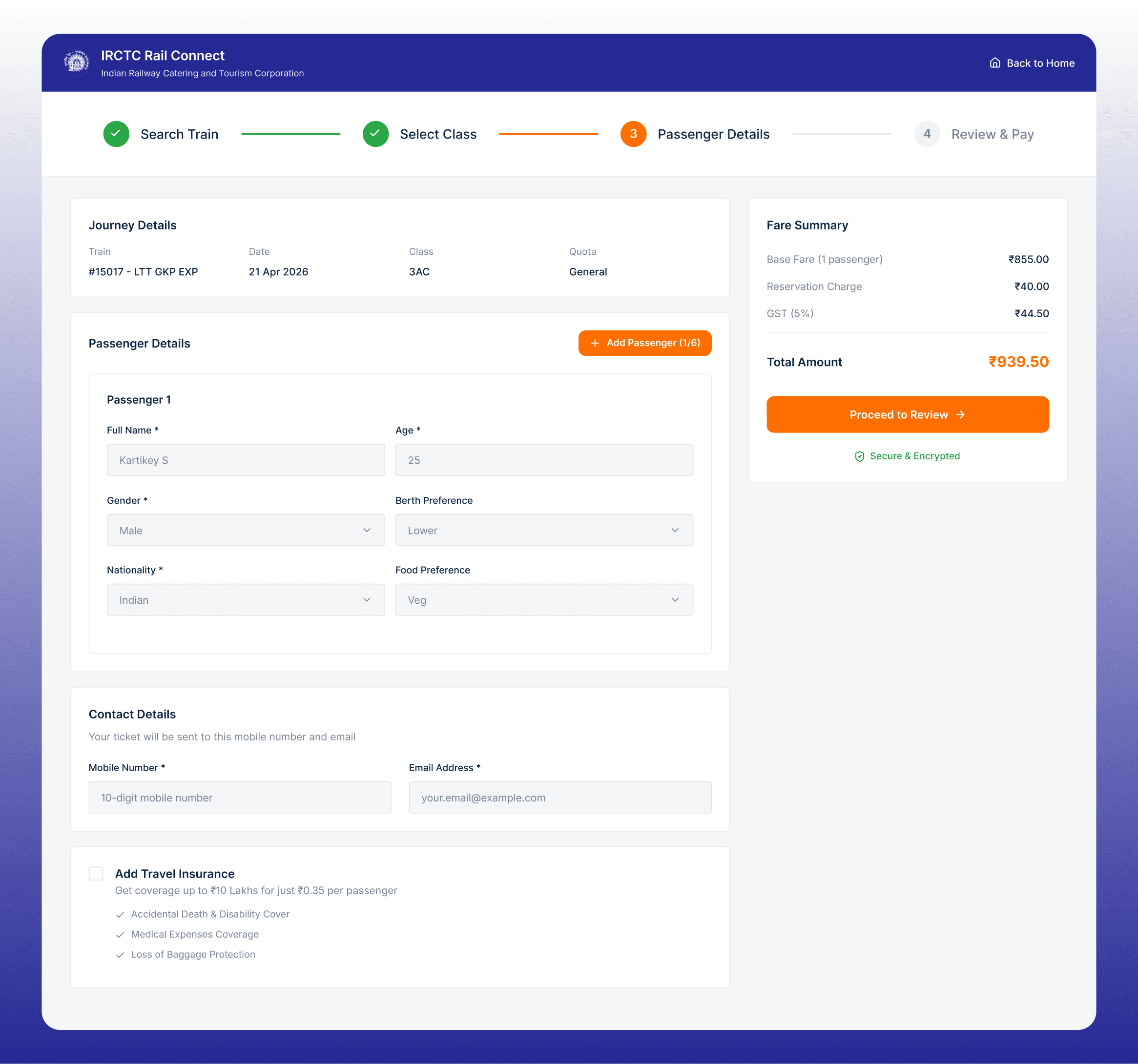Click the IRCTC Rail Connect title
The width and height of the screenshot is (1138, 1064).
(x=163, y=56)
